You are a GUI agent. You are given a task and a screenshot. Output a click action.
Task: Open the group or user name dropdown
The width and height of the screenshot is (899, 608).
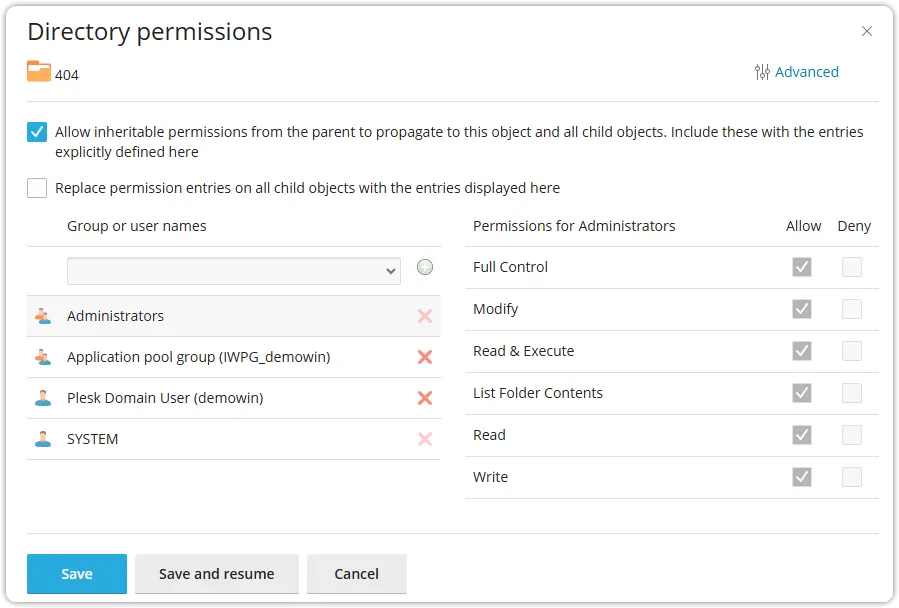point(234,271)
